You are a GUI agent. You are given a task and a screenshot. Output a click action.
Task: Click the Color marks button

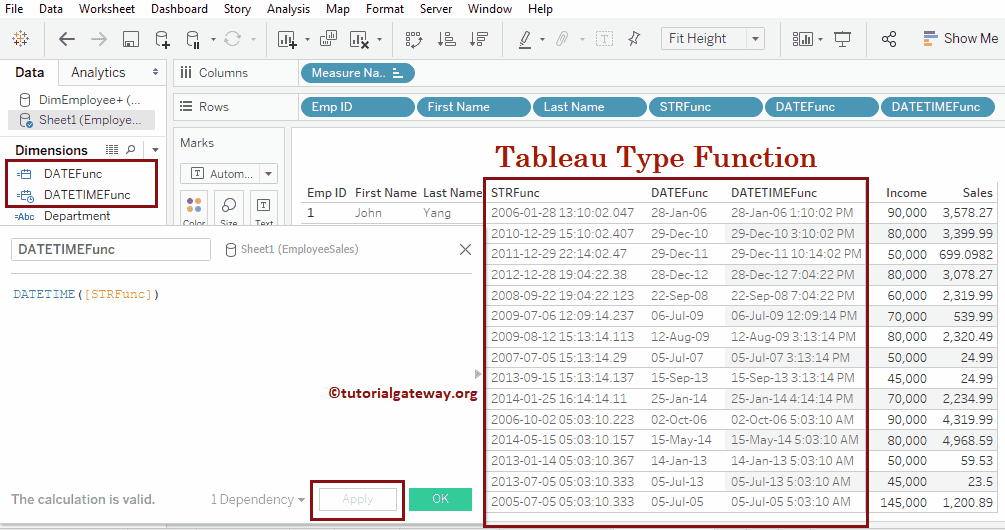pos(194,210)
